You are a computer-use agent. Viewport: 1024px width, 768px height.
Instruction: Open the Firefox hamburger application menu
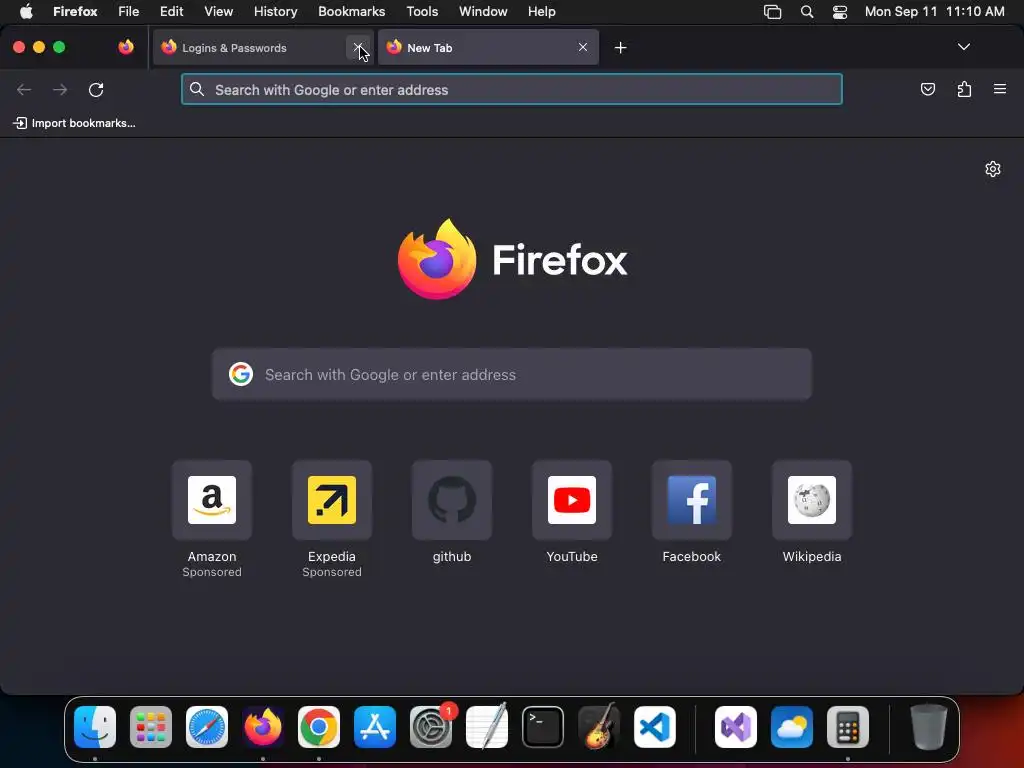click(x=1000, y=89)
